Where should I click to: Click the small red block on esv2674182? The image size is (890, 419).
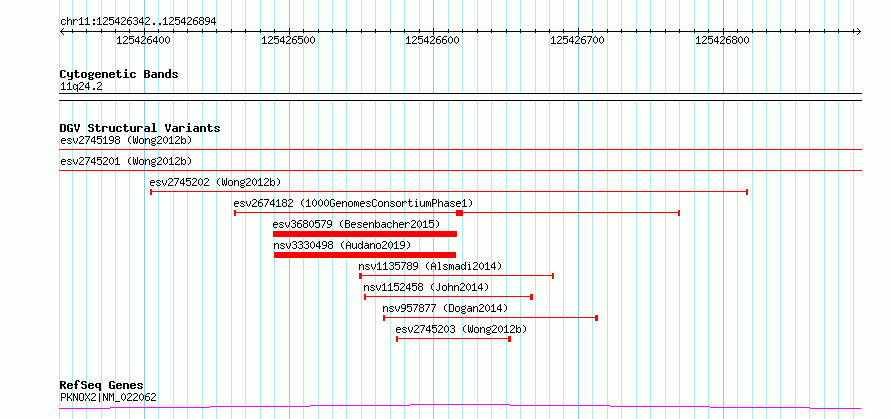coord(460,212)
